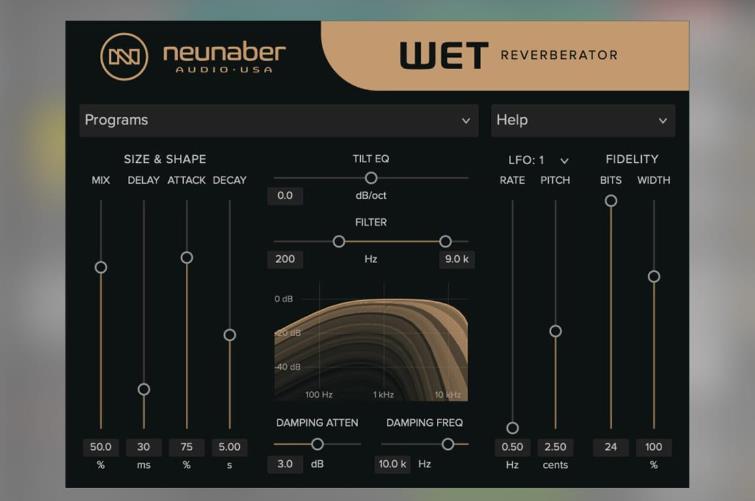Viewport: 755px width, 501px height.
Task: Click the MIX slider handle
Action: (101, 267)
